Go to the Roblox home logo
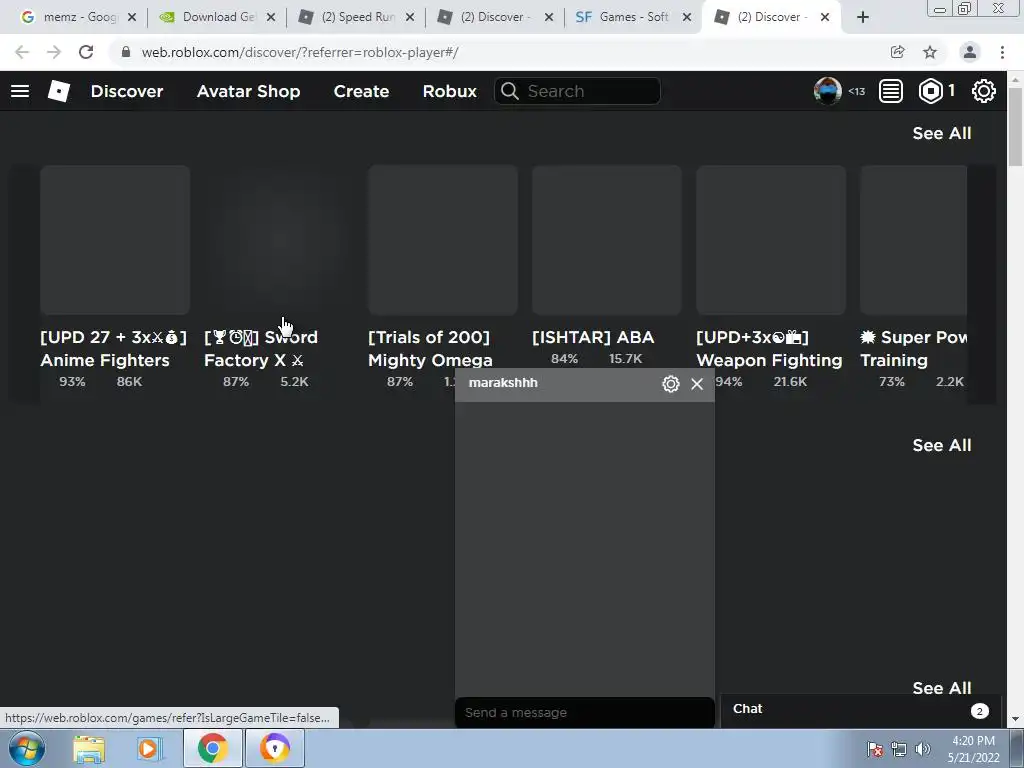This screenshot has width=1024, height=768. coord(59,91)
